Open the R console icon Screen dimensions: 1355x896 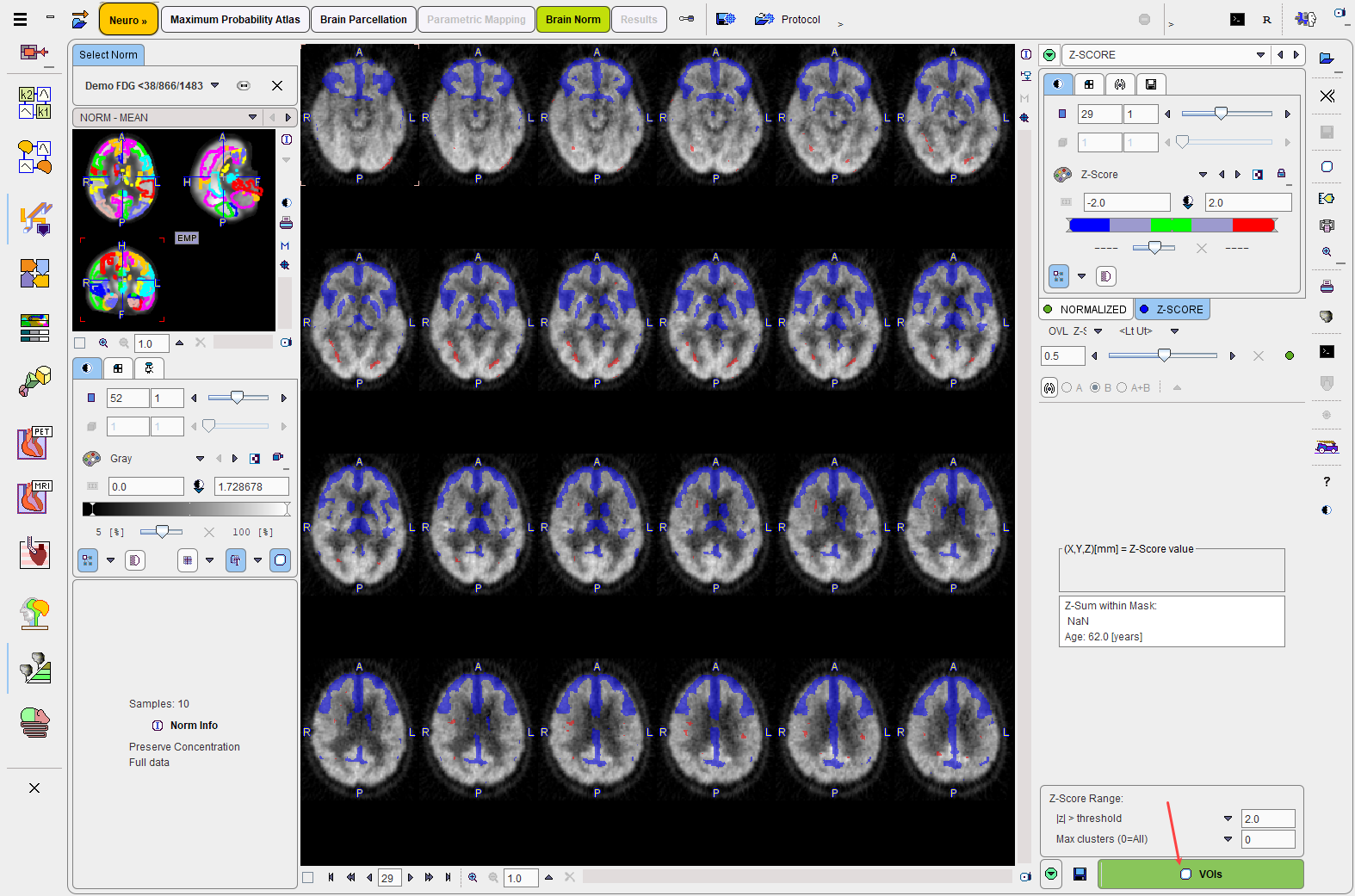coord(1266,19)
